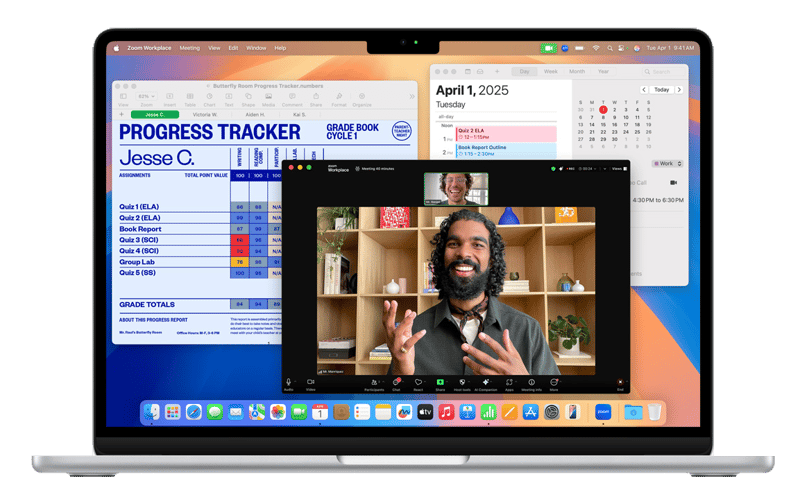This screenshot has width=800, height=490.
Task: Launch AI Companion in Zoom
Action: tap(486, 384)
